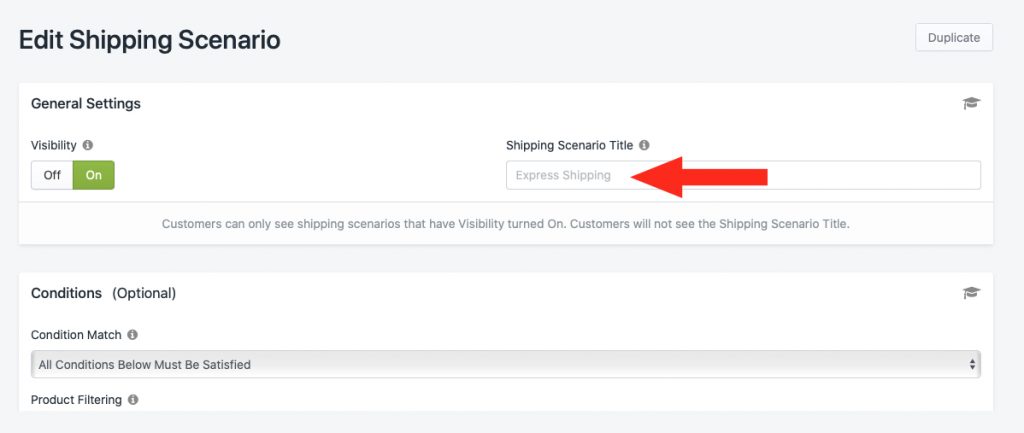This screenshot has width=1024, height=433.
Task: Open the All Conditions Below Must Be Satisfied dropdown
Action: pos(505,364)
